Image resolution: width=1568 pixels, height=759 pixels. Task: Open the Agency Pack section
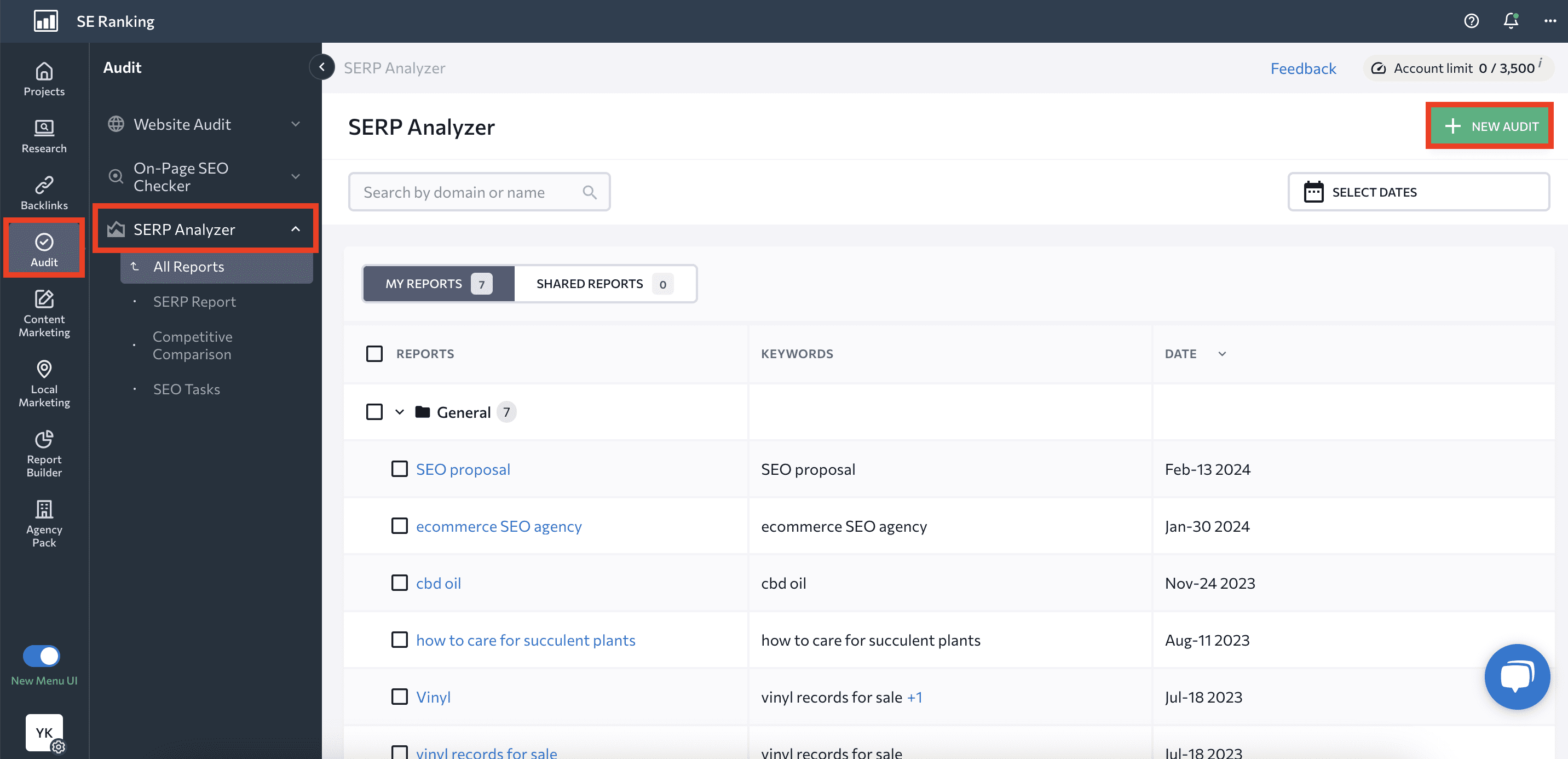(x=43, y=522)
